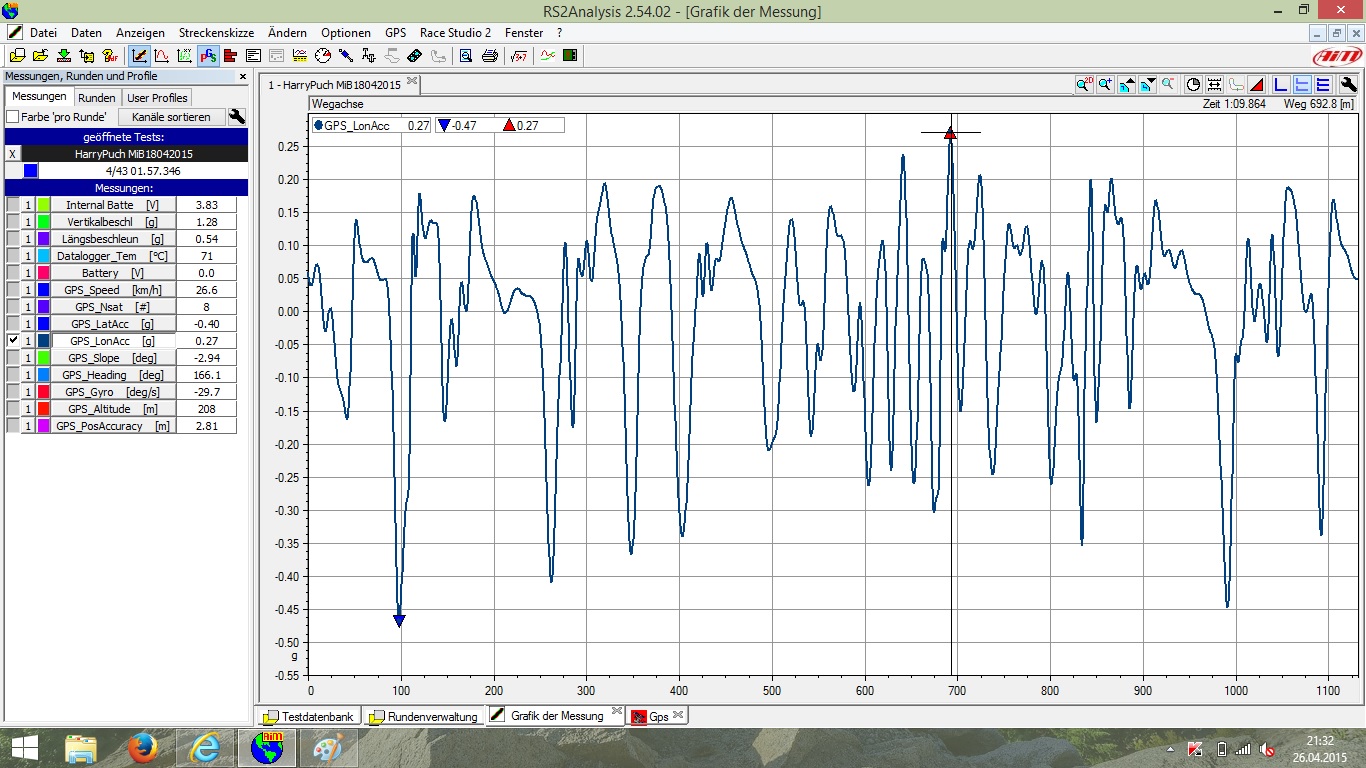This screenshot has width=1366, height=768.
Task: Open the Race Studio 2 menu
Action: tap(455, 33)
